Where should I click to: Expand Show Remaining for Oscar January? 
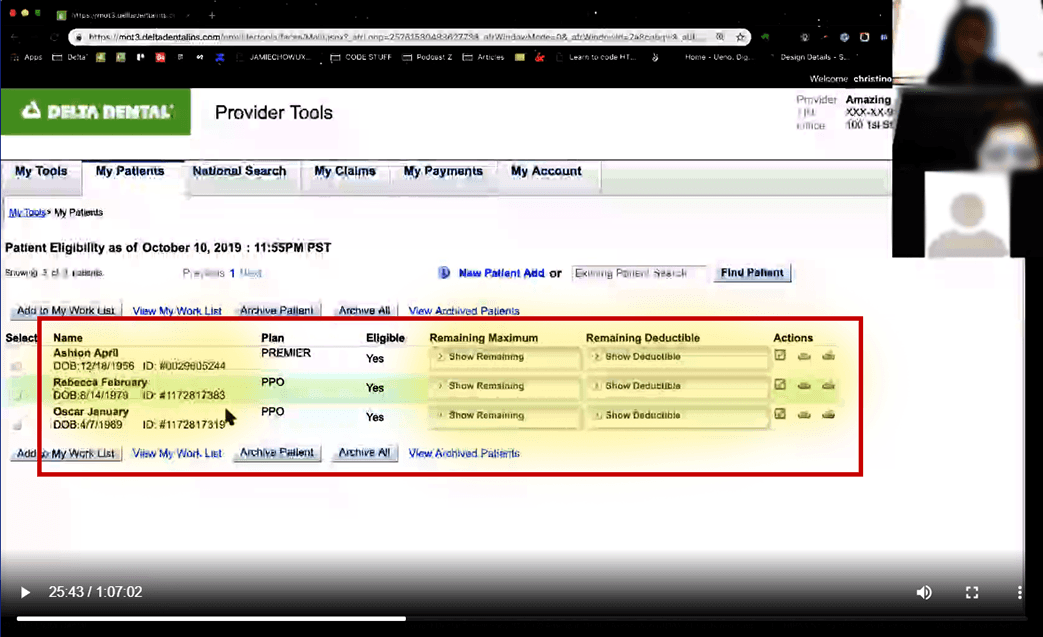click(x=505, y=416)
